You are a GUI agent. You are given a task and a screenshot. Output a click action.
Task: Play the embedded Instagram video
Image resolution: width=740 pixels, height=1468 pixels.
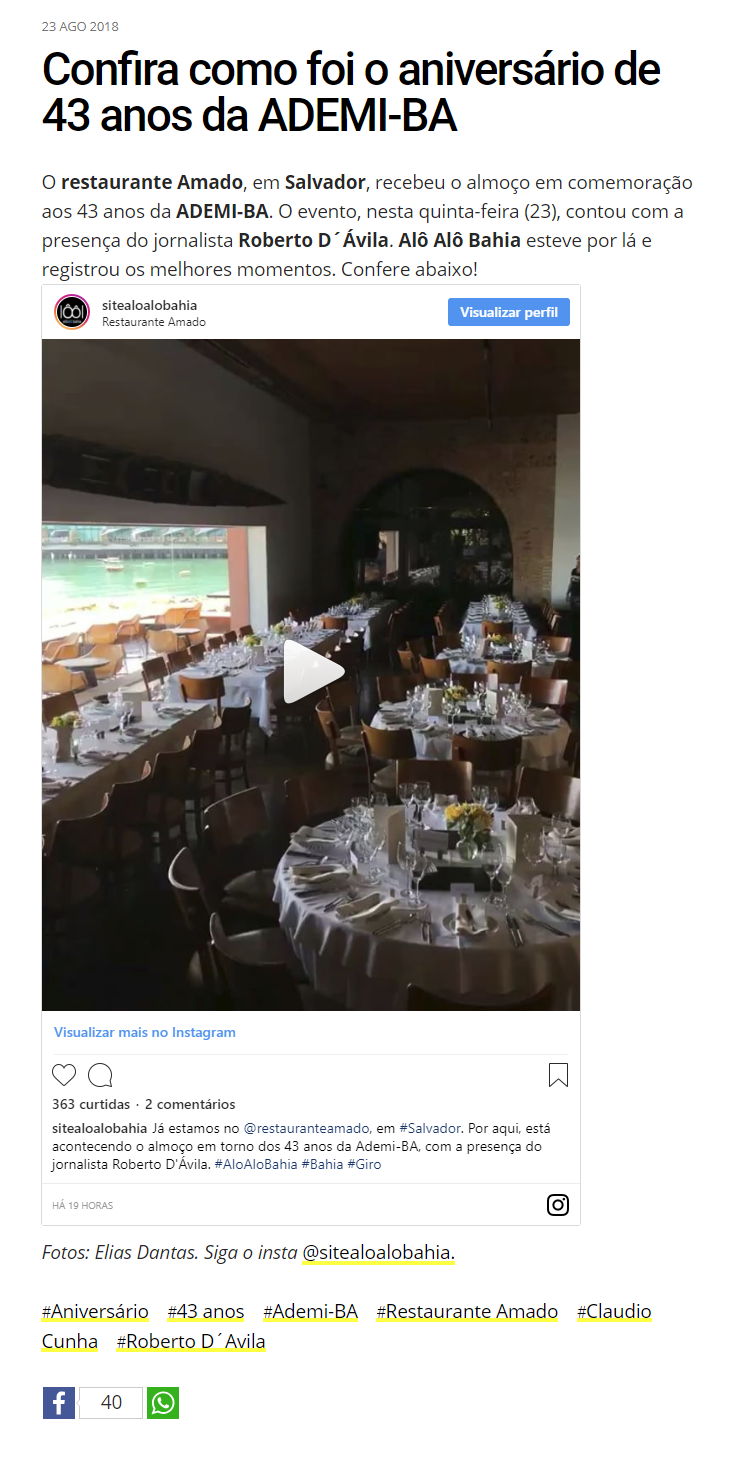tap(311, 673)
